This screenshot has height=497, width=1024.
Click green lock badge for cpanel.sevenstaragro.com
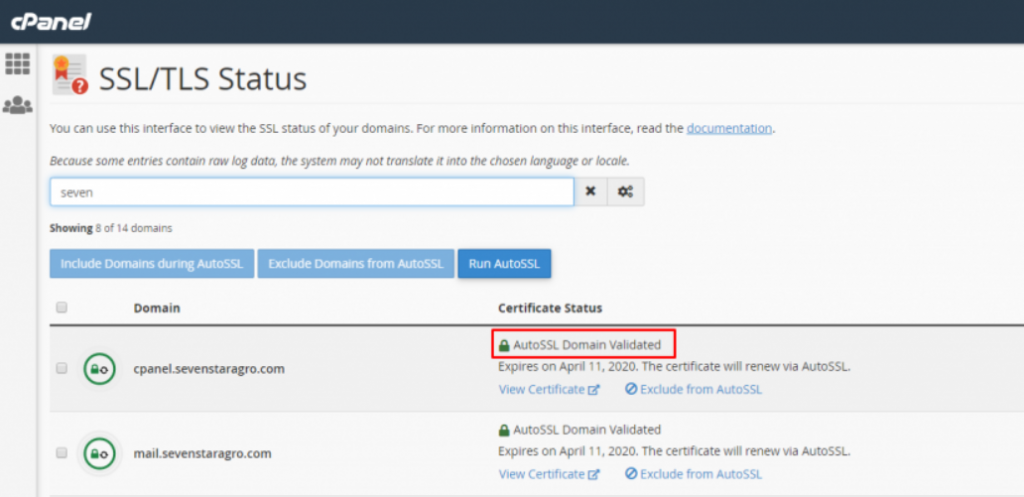(99, 369)
